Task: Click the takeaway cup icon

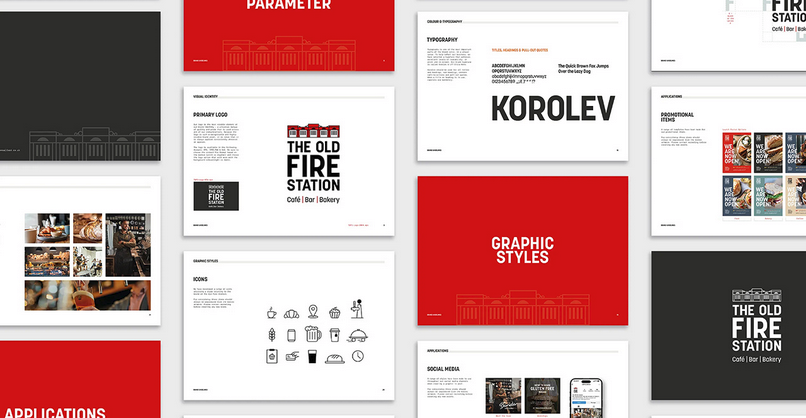Action: pyautogui.click(x=336, y=334)
